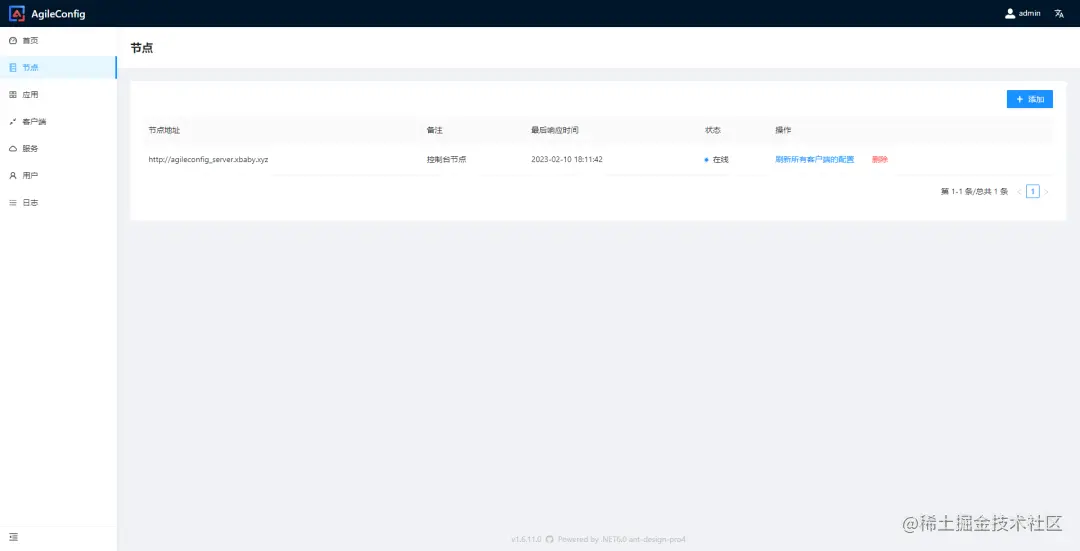Click the 客户端 sidebar icon
Viewport: 1080px width, 551px height.
tap(12, 122)
